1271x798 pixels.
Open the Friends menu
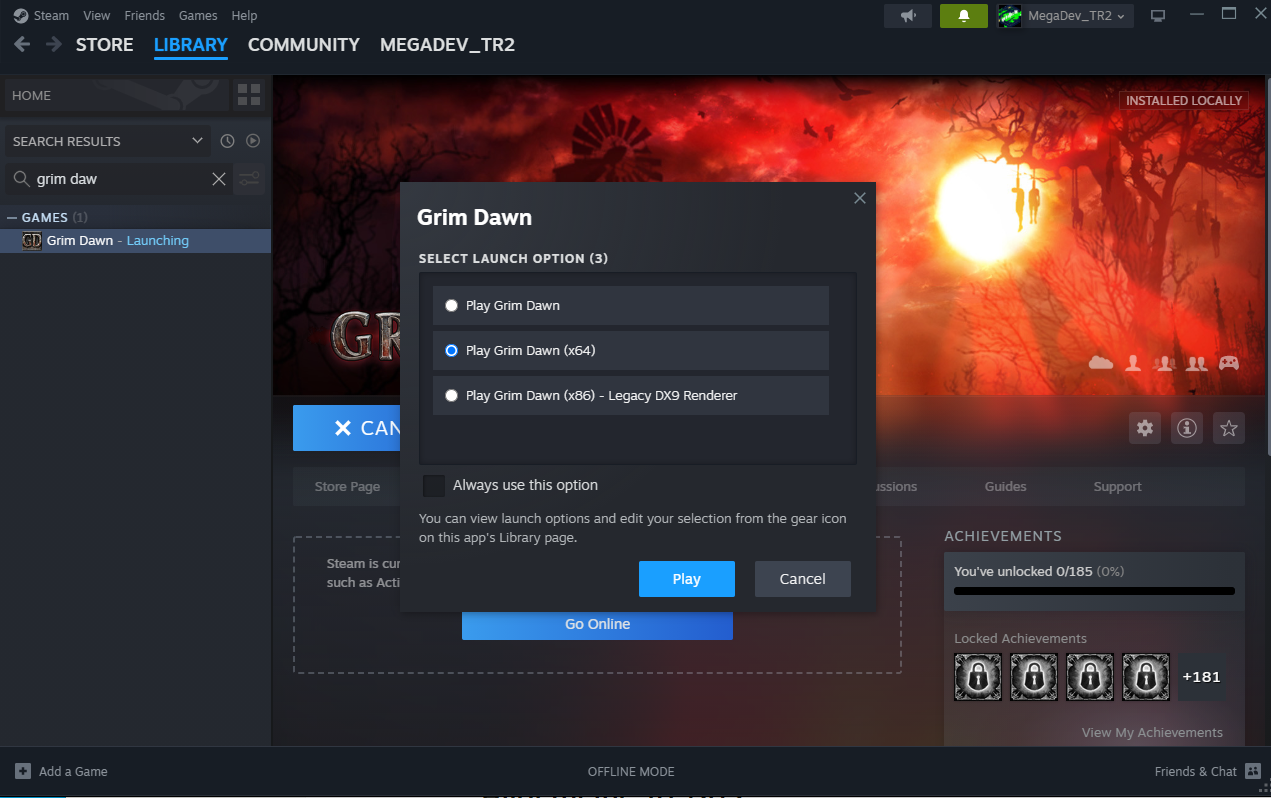[x=145, y=16]
